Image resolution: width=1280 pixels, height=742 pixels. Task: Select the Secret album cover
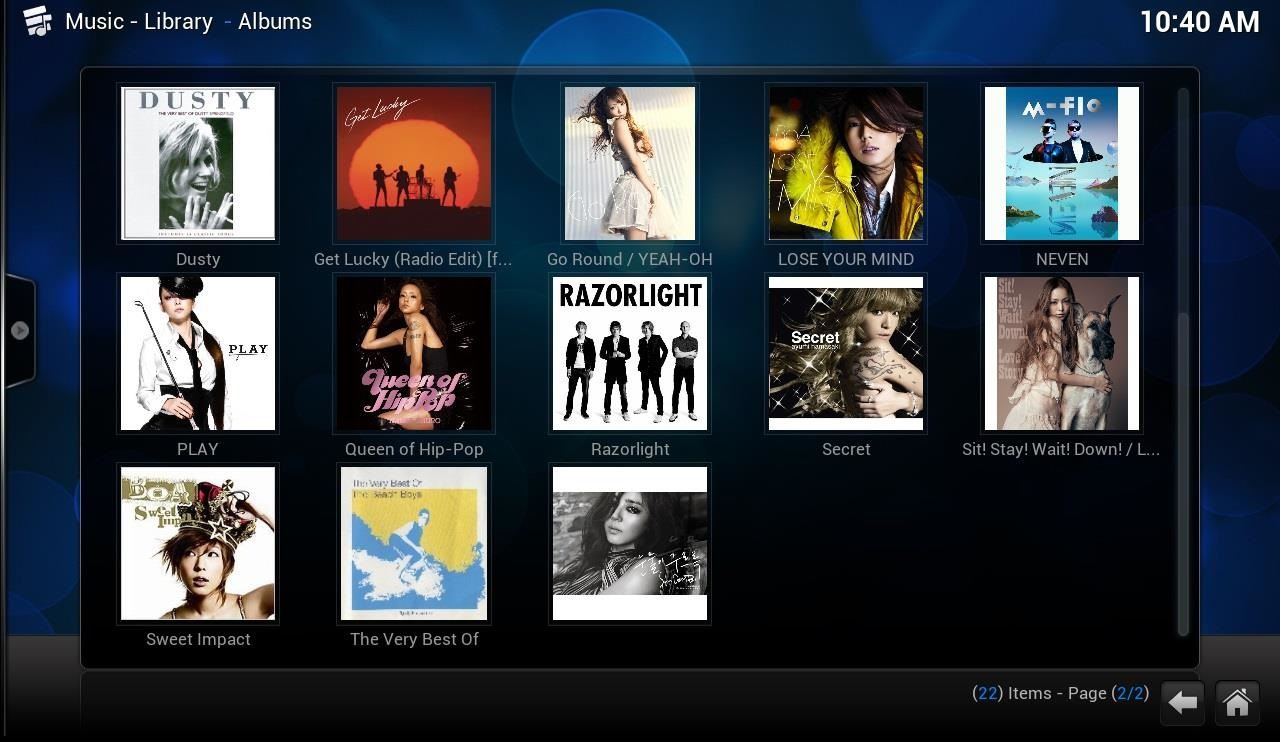[846, 353]
